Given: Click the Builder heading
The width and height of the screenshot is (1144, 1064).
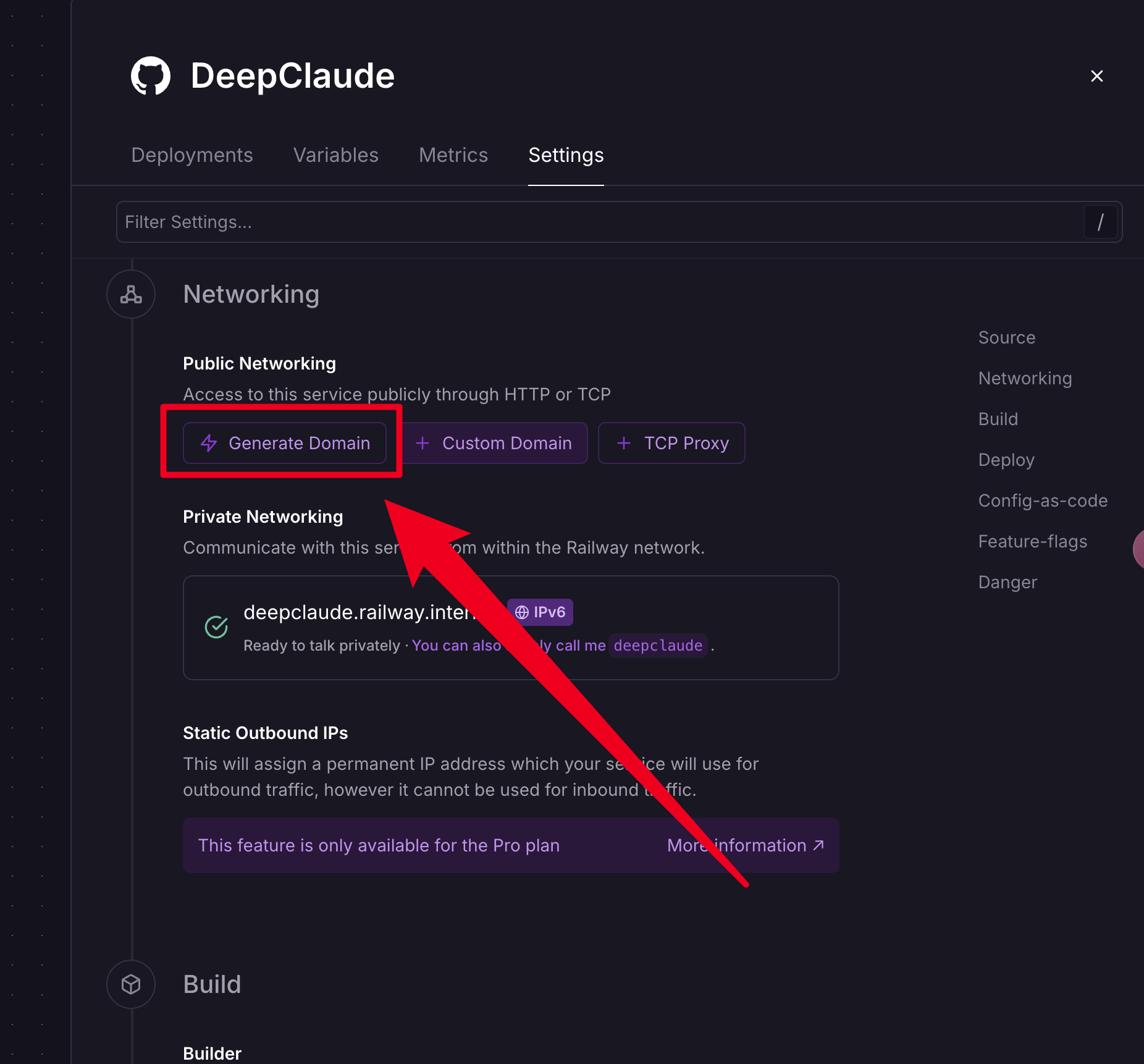Looking at the screenshot, I should coord(212,1053).
